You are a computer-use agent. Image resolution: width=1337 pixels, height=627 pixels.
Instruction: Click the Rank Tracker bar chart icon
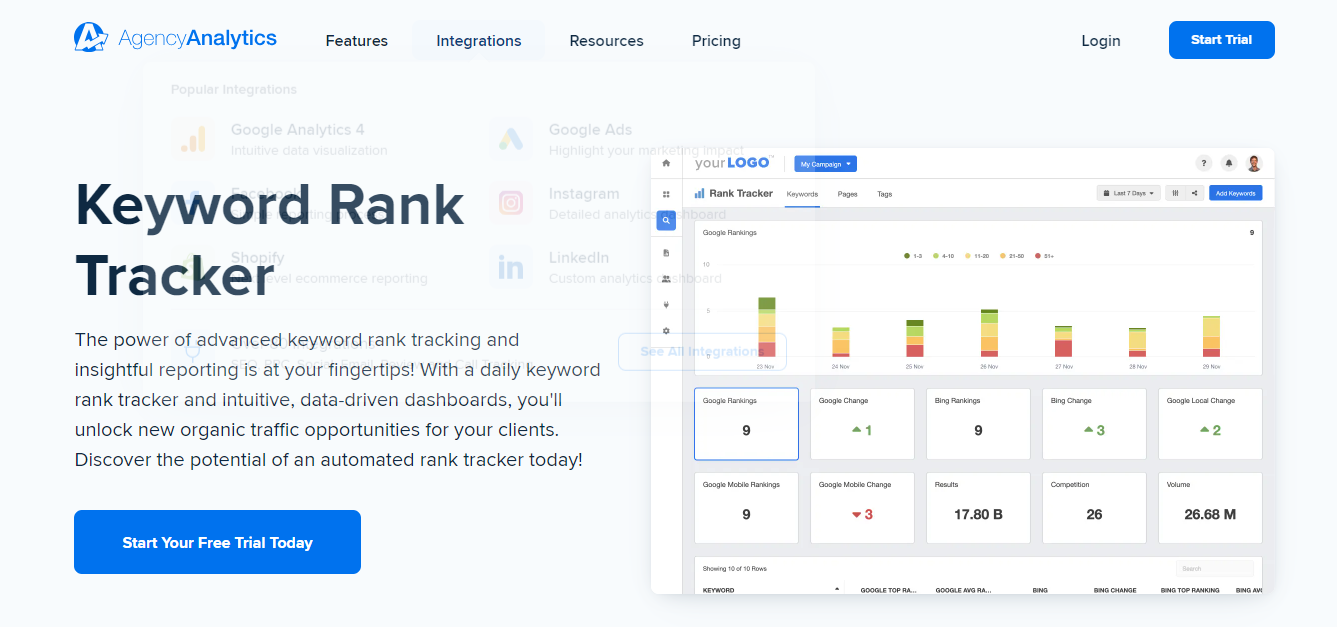tap(700, 193)
